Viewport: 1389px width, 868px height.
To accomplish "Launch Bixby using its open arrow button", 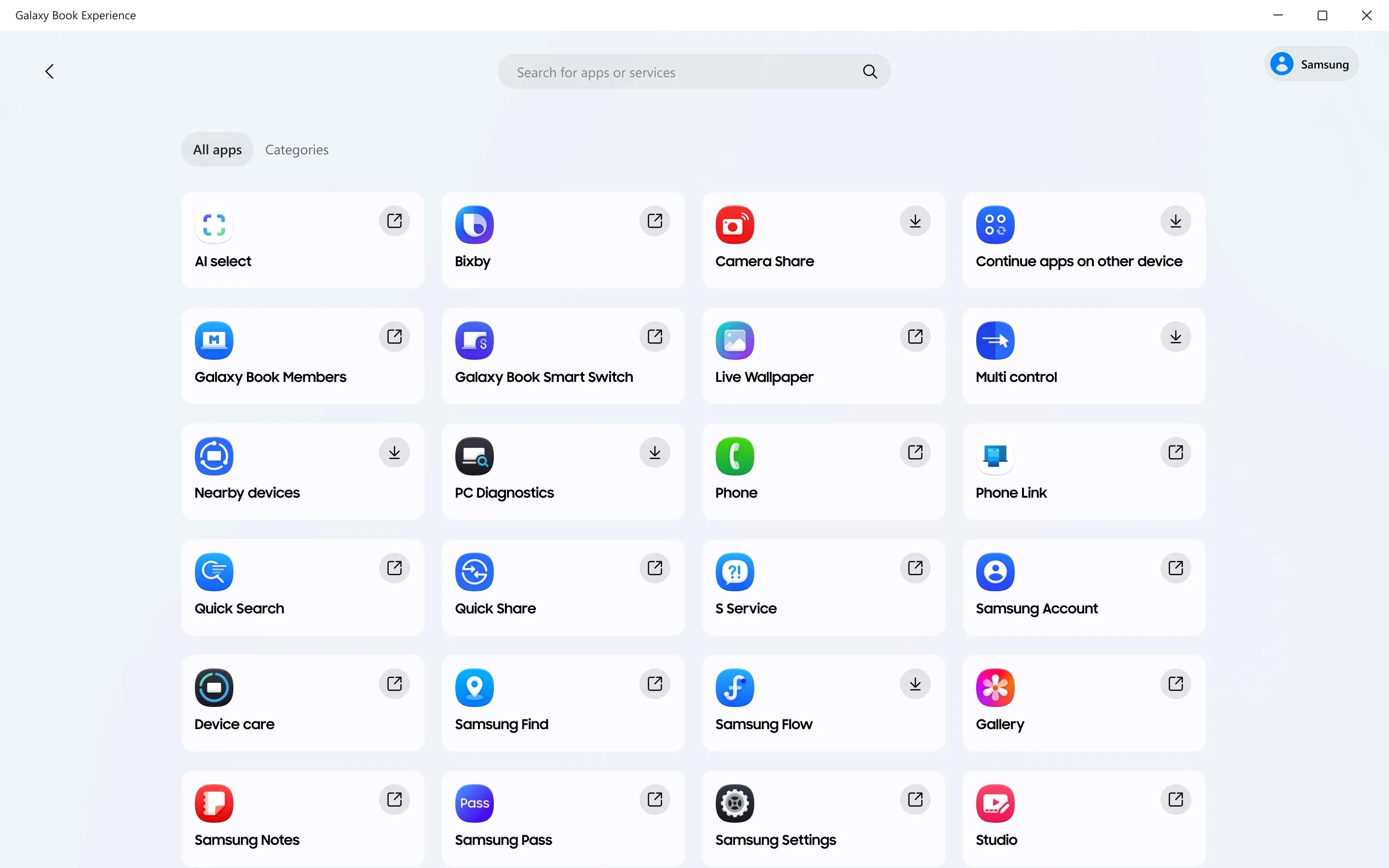I will (655, 221).
